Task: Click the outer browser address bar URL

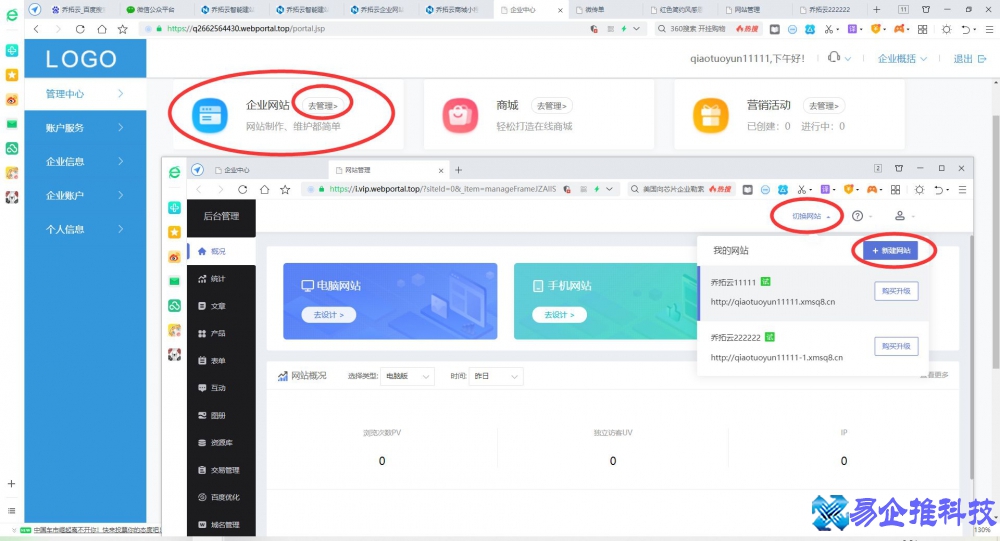Action: point(246,29)
